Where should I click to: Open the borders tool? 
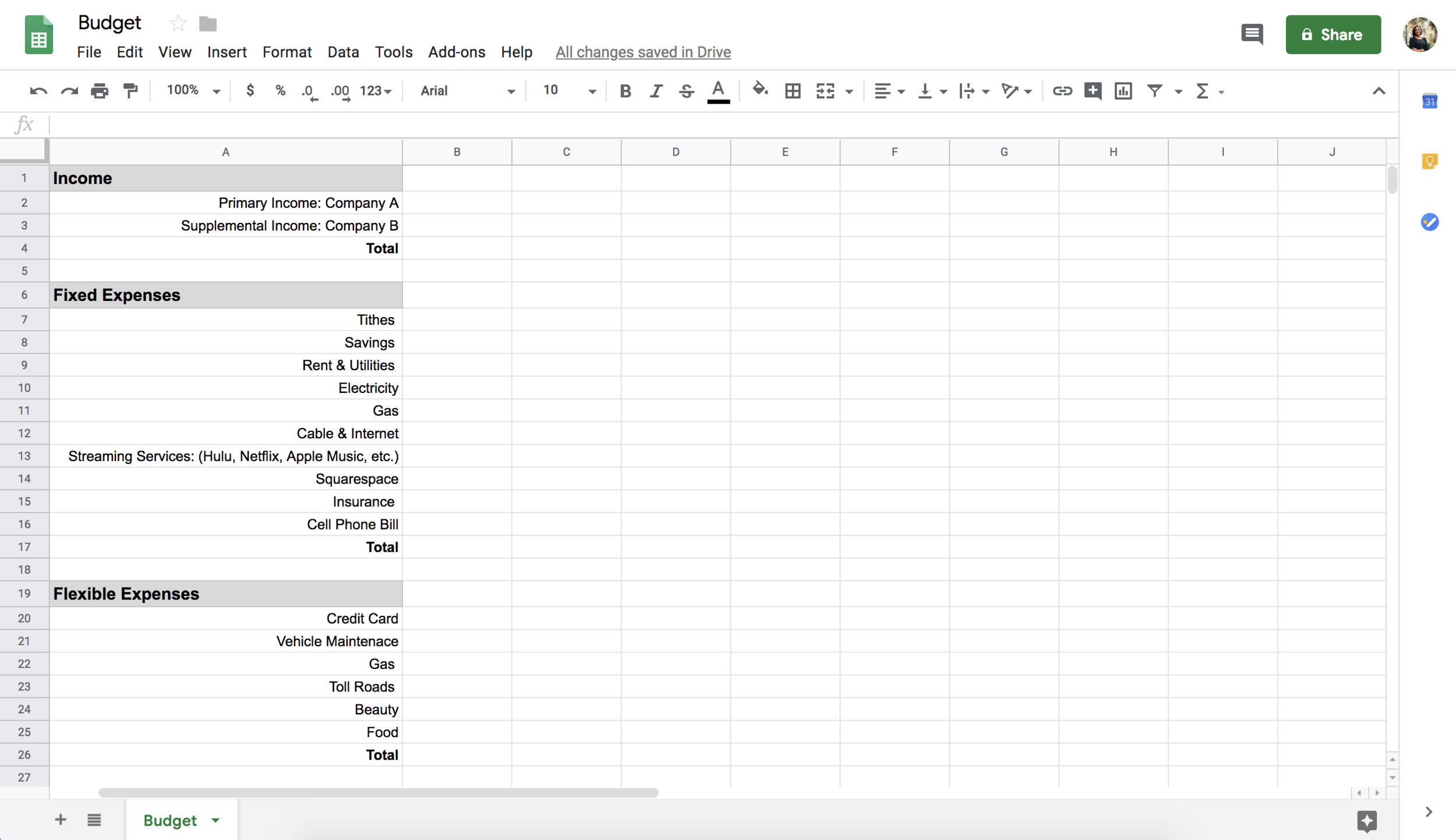pyautogui.click(x=792, y=91)
